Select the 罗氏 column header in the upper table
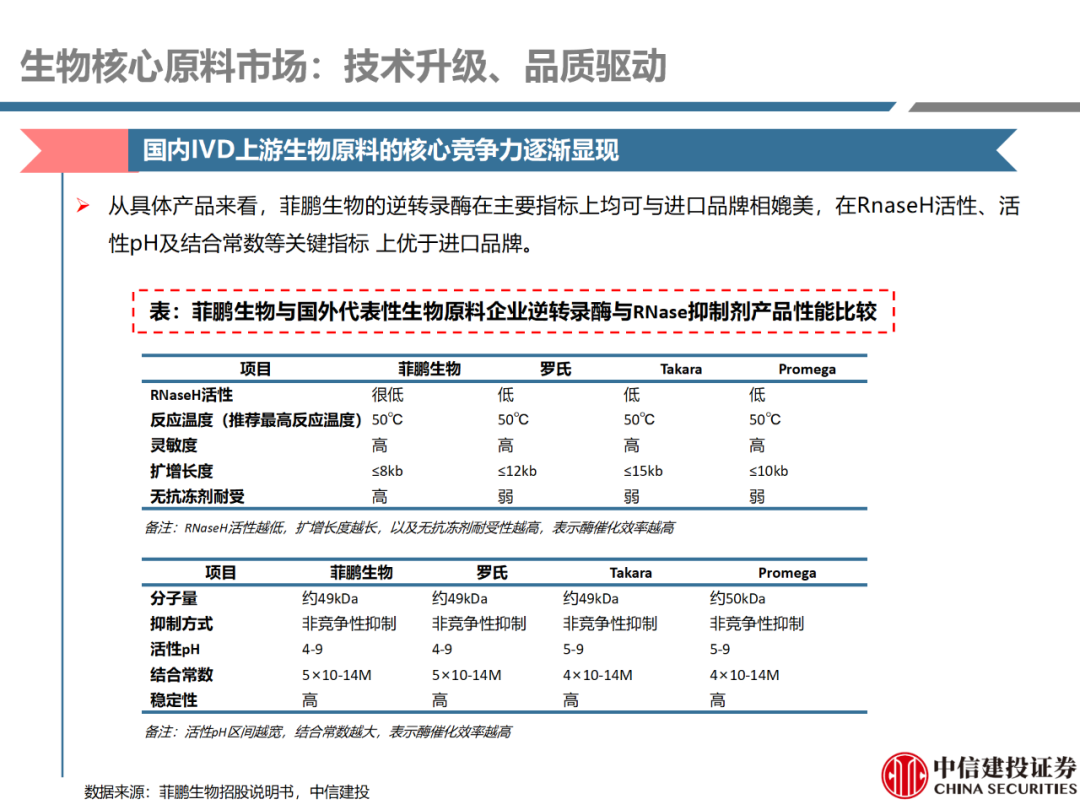 point(555,369)
